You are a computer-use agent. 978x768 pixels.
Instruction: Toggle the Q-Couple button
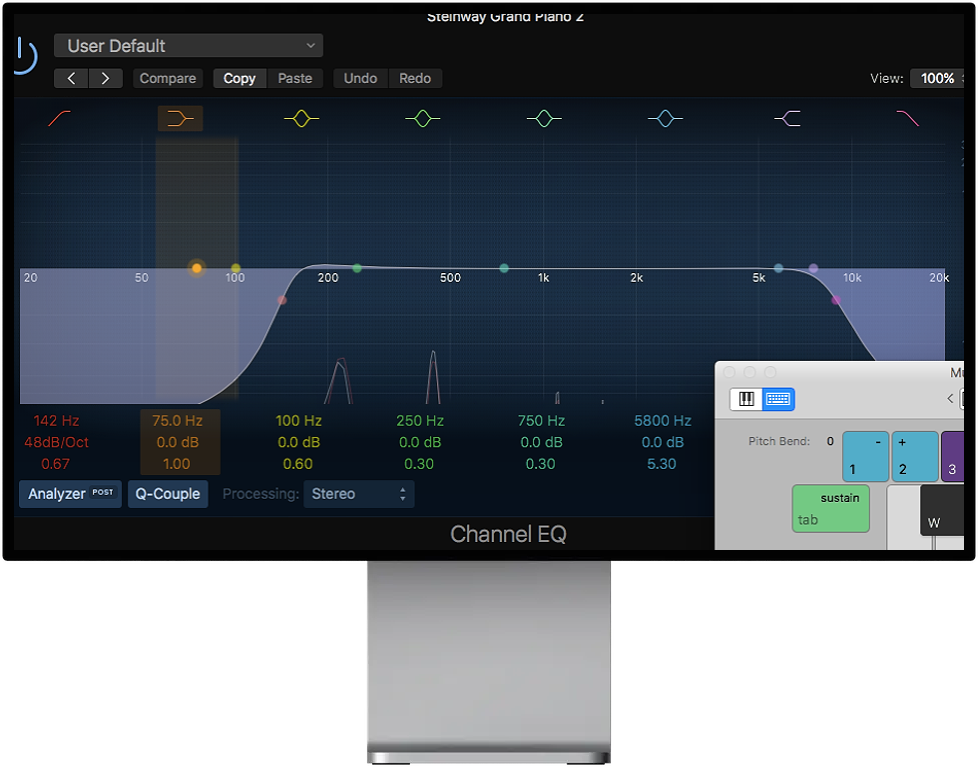click(168, 494)
